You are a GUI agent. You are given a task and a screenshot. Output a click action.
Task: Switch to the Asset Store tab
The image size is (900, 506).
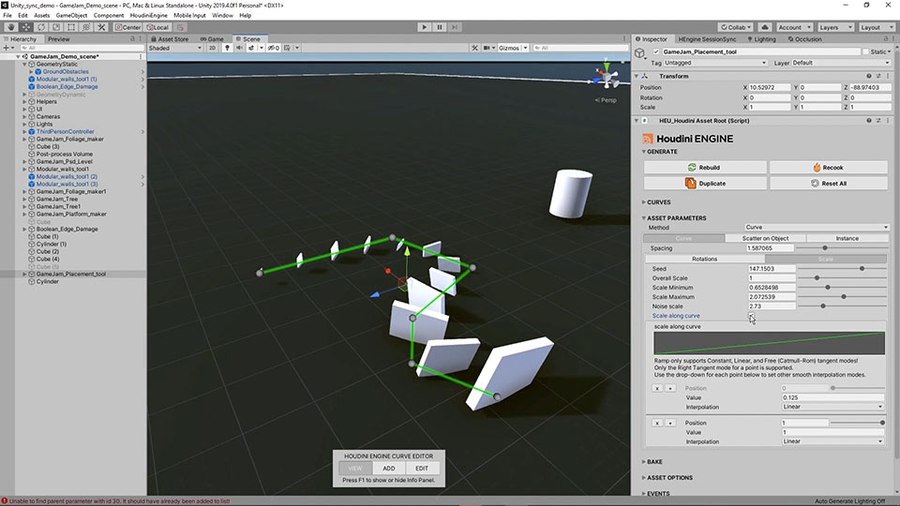(x=170, y=39)
